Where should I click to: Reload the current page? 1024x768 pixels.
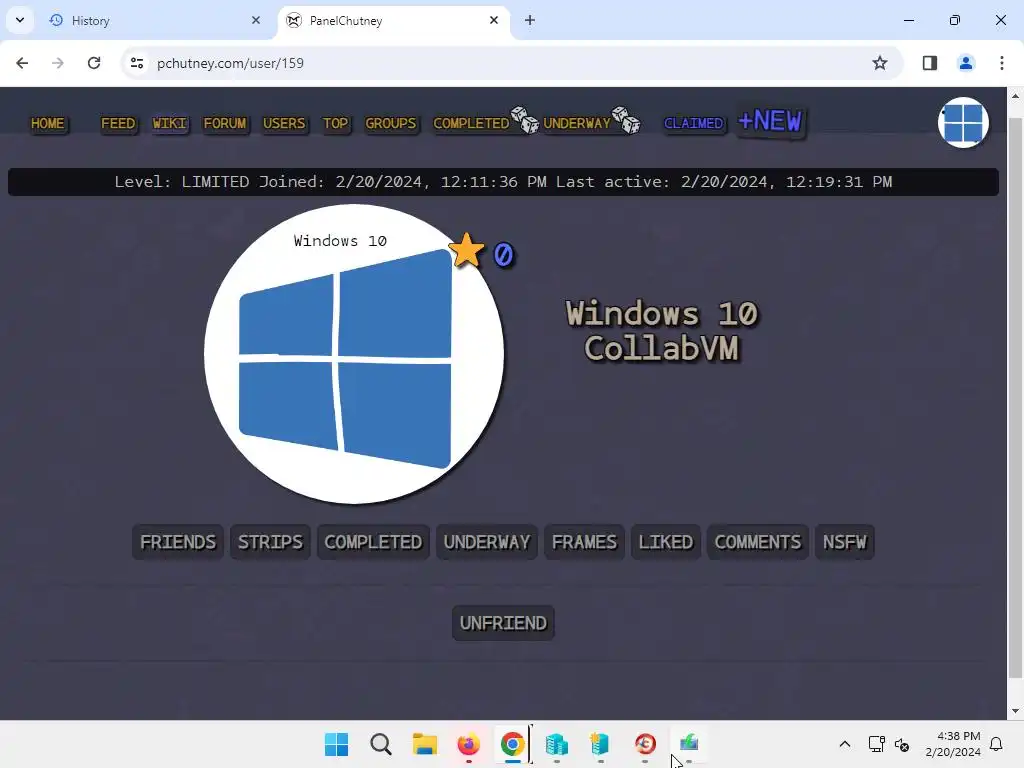pos(94,63)
